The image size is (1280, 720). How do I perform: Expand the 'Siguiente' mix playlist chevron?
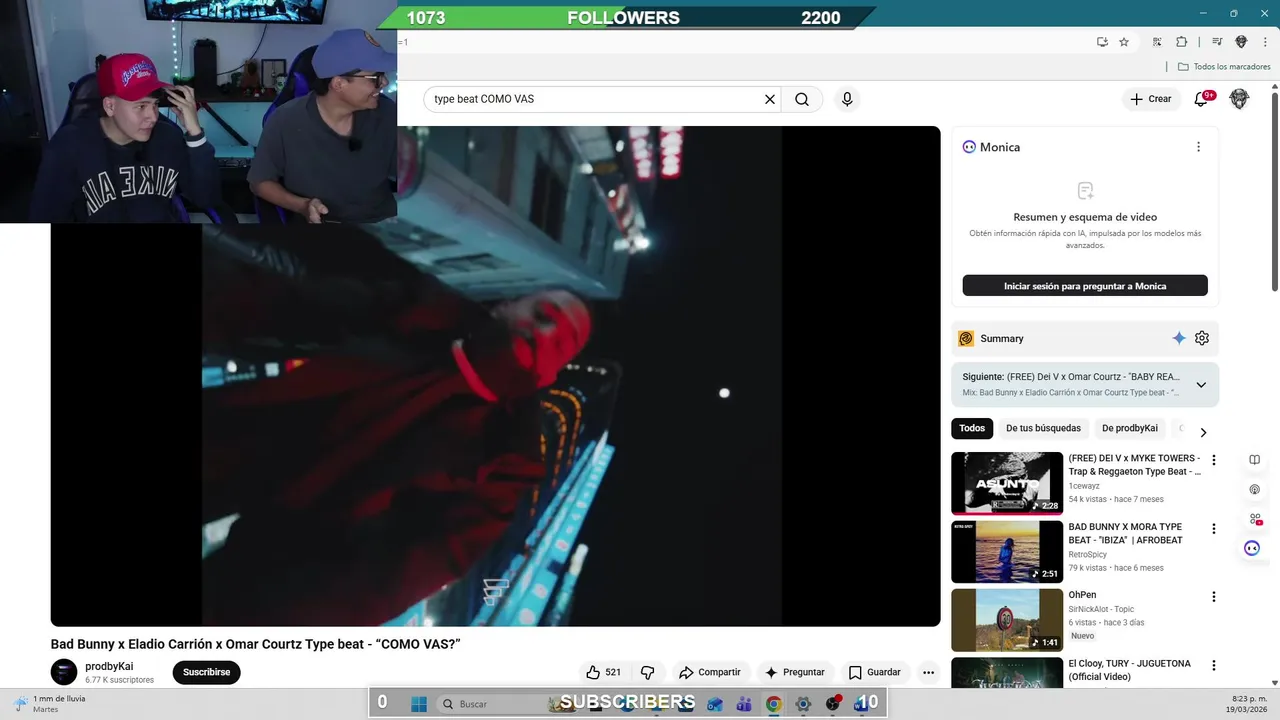pyautogui.click(x=1201, y=385)
